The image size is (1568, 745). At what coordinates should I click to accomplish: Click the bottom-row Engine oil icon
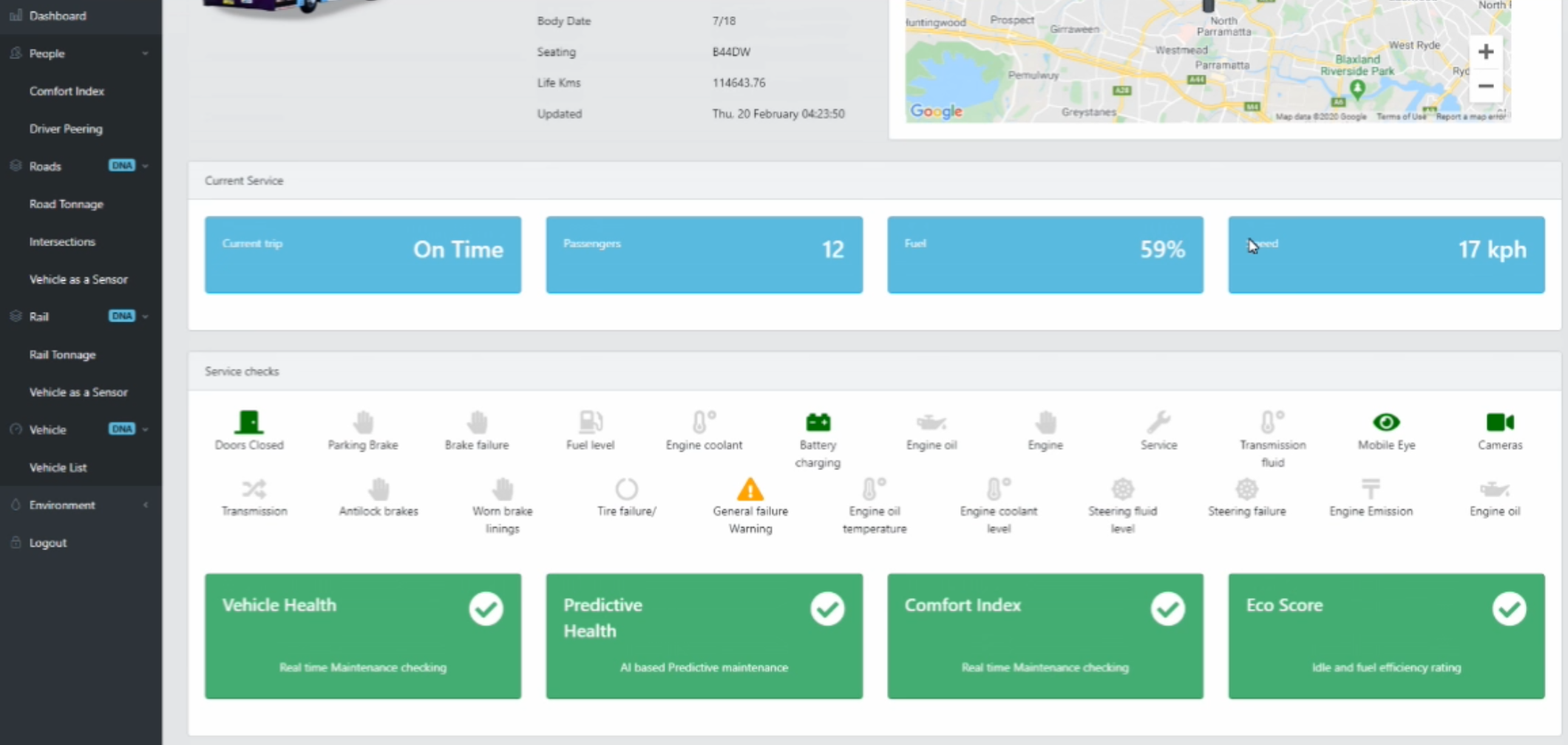(x=1495, y=489)
